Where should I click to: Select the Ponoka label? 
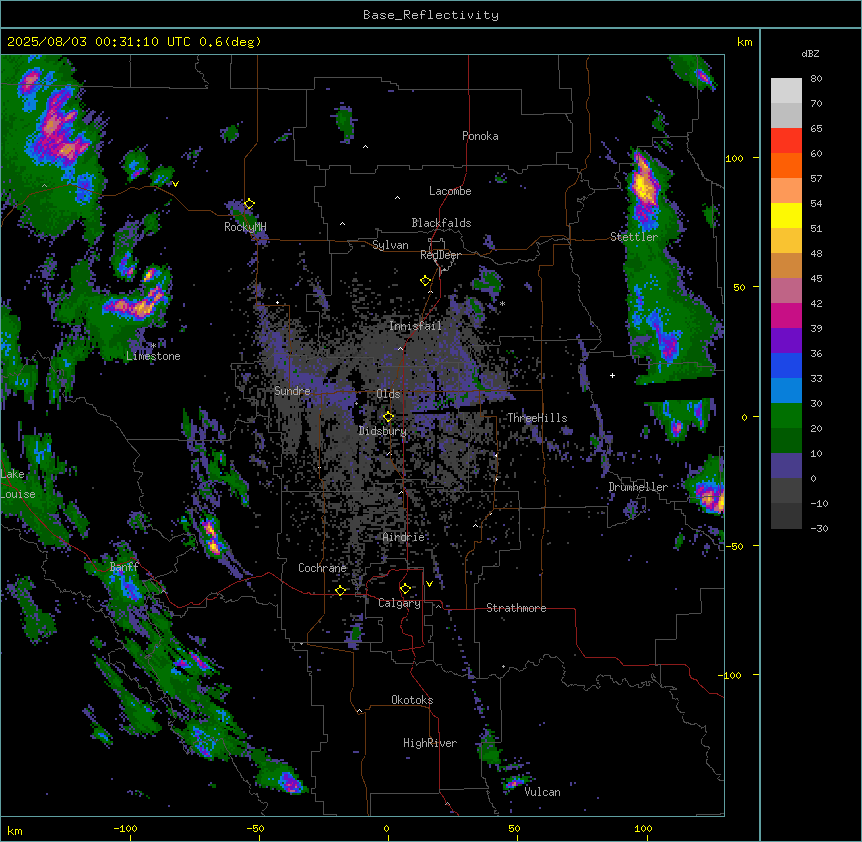coord(480,136)
